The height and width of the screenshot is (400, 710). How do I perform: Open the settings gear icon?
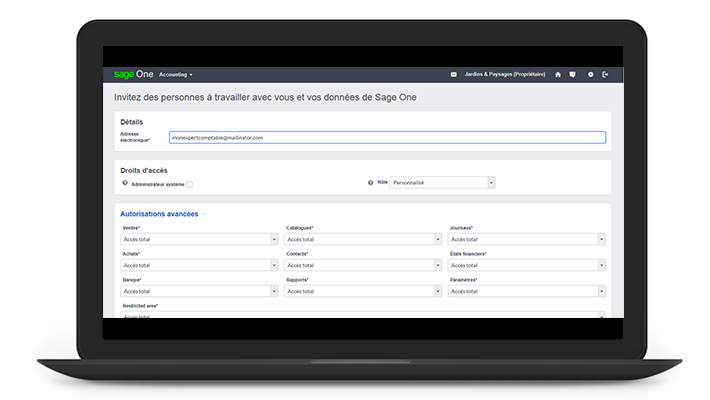tap(590, 75)
